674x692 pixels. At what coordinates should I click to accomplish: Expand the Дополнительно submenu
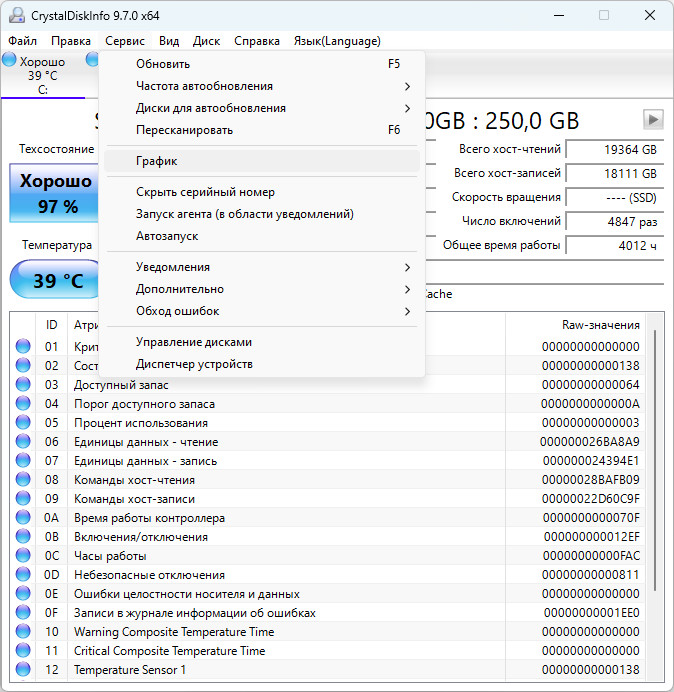pos(262,289)
